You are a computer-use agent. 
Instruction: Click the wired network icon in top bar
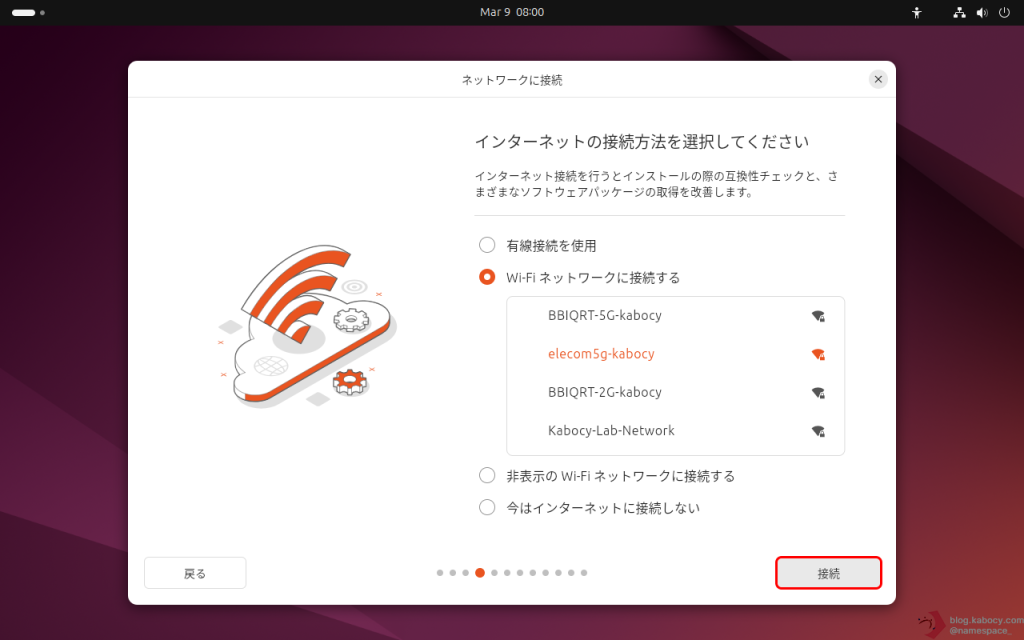(x=959, y=13)
